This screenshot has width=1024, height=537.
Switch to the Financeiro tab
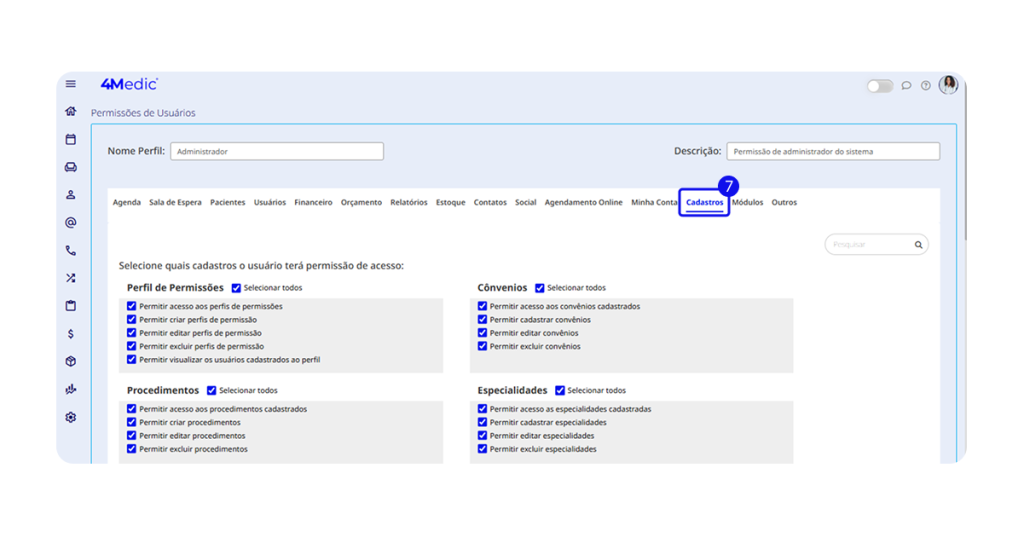(313, 203)
